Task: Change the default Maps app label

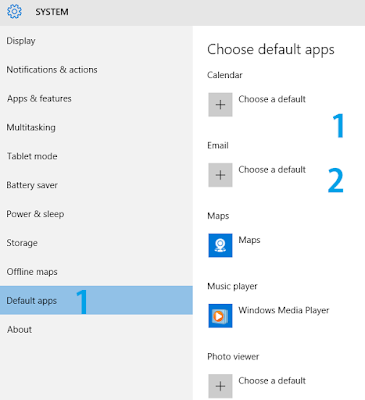Action: [x=249, y=240]
